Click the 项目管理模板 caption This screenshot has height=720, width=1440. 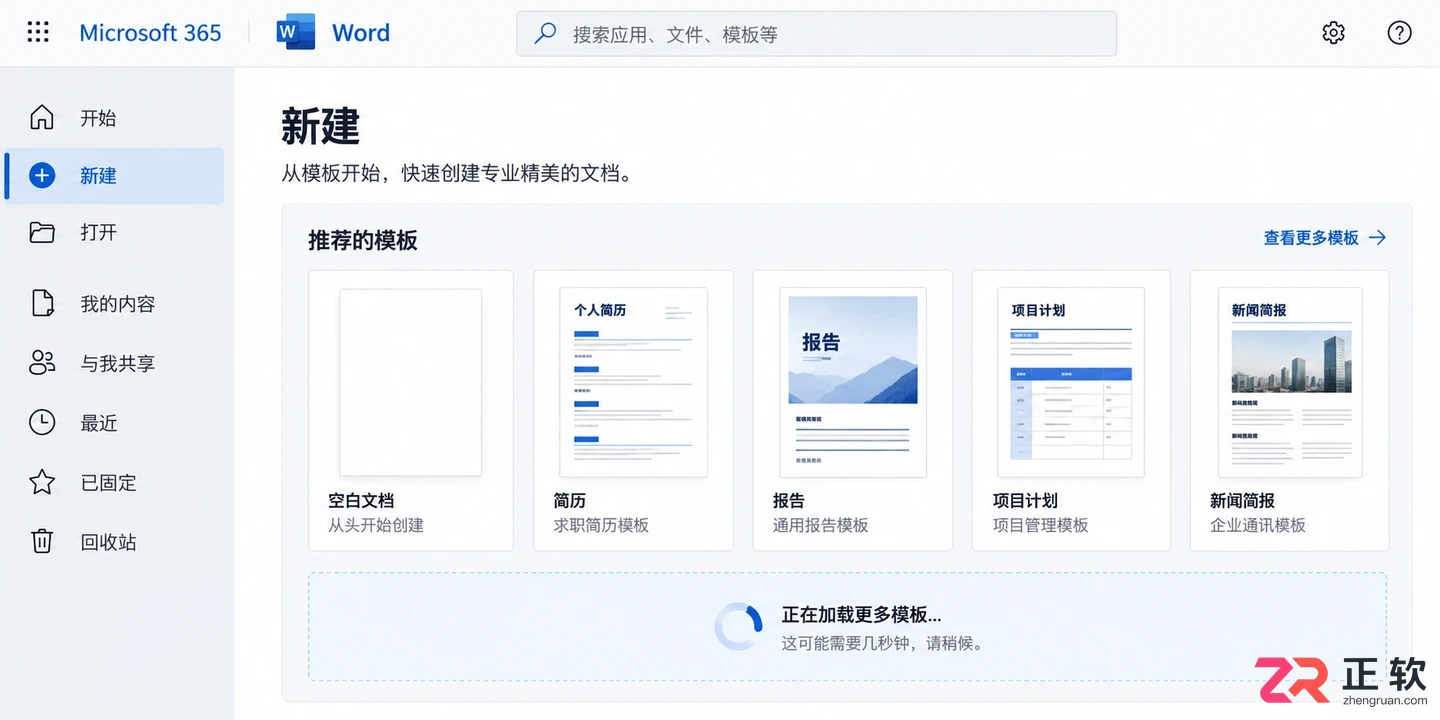[1040, 525]
